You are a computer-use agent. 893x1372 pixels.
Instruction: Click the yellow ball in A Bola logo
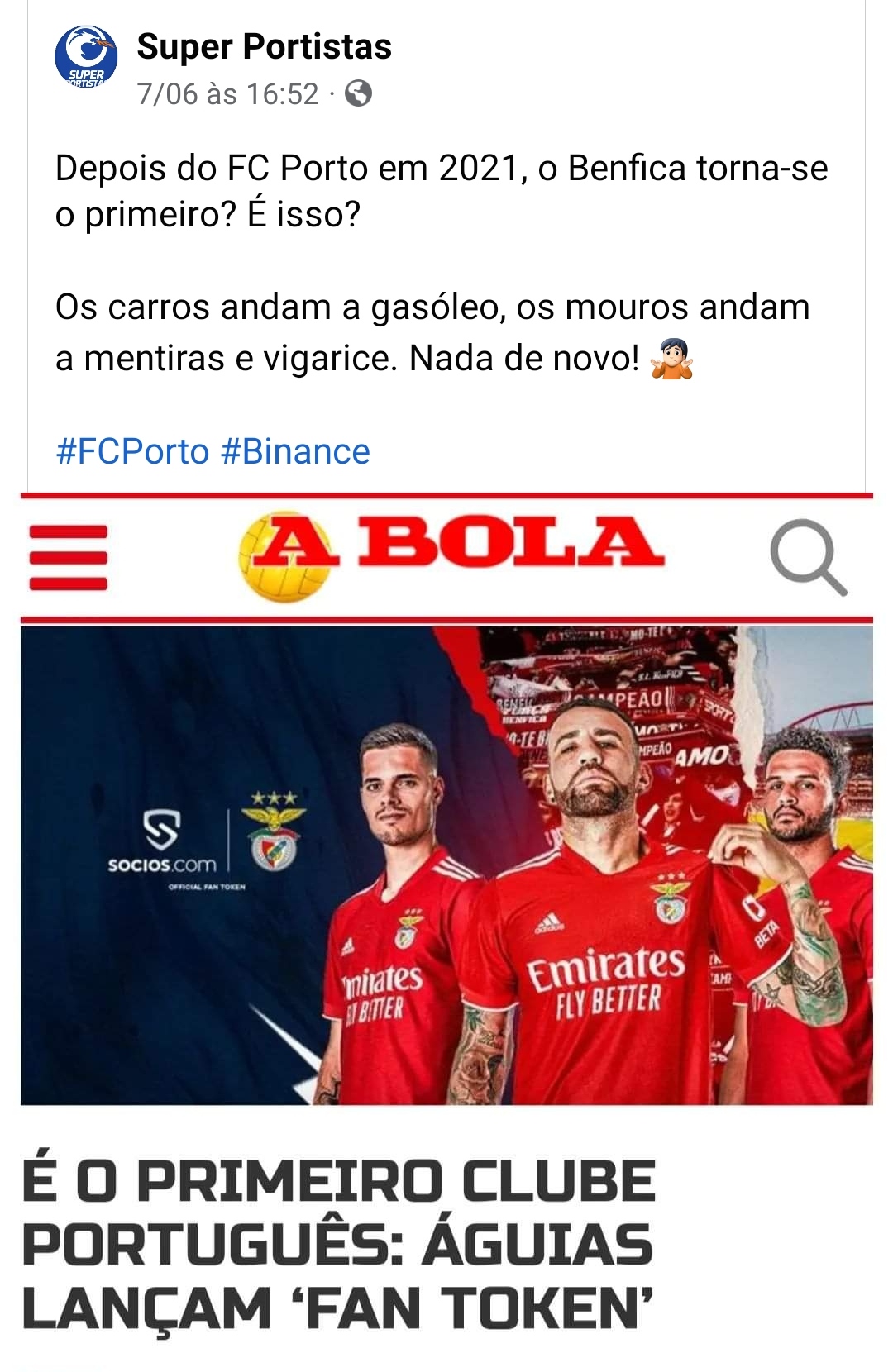tap(283, 557)
